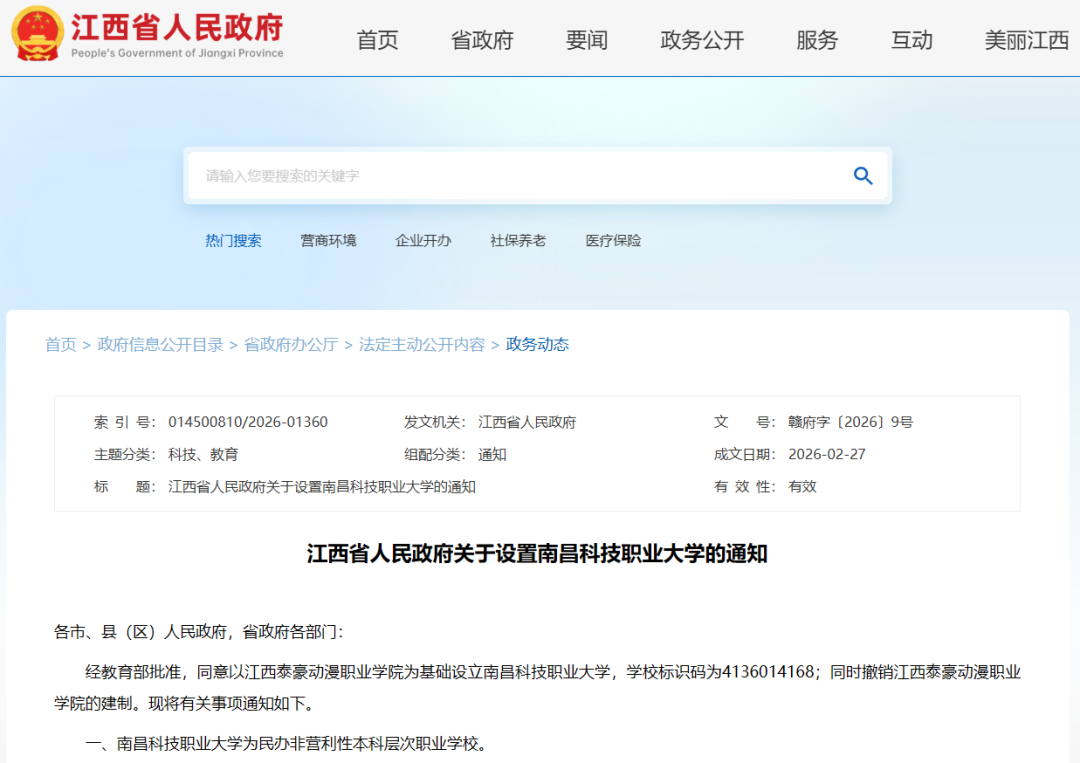Open the 互动 navigation menu item
This screenshot has width=1080, height=763.
pyautogui.click(x=911, y=41)
